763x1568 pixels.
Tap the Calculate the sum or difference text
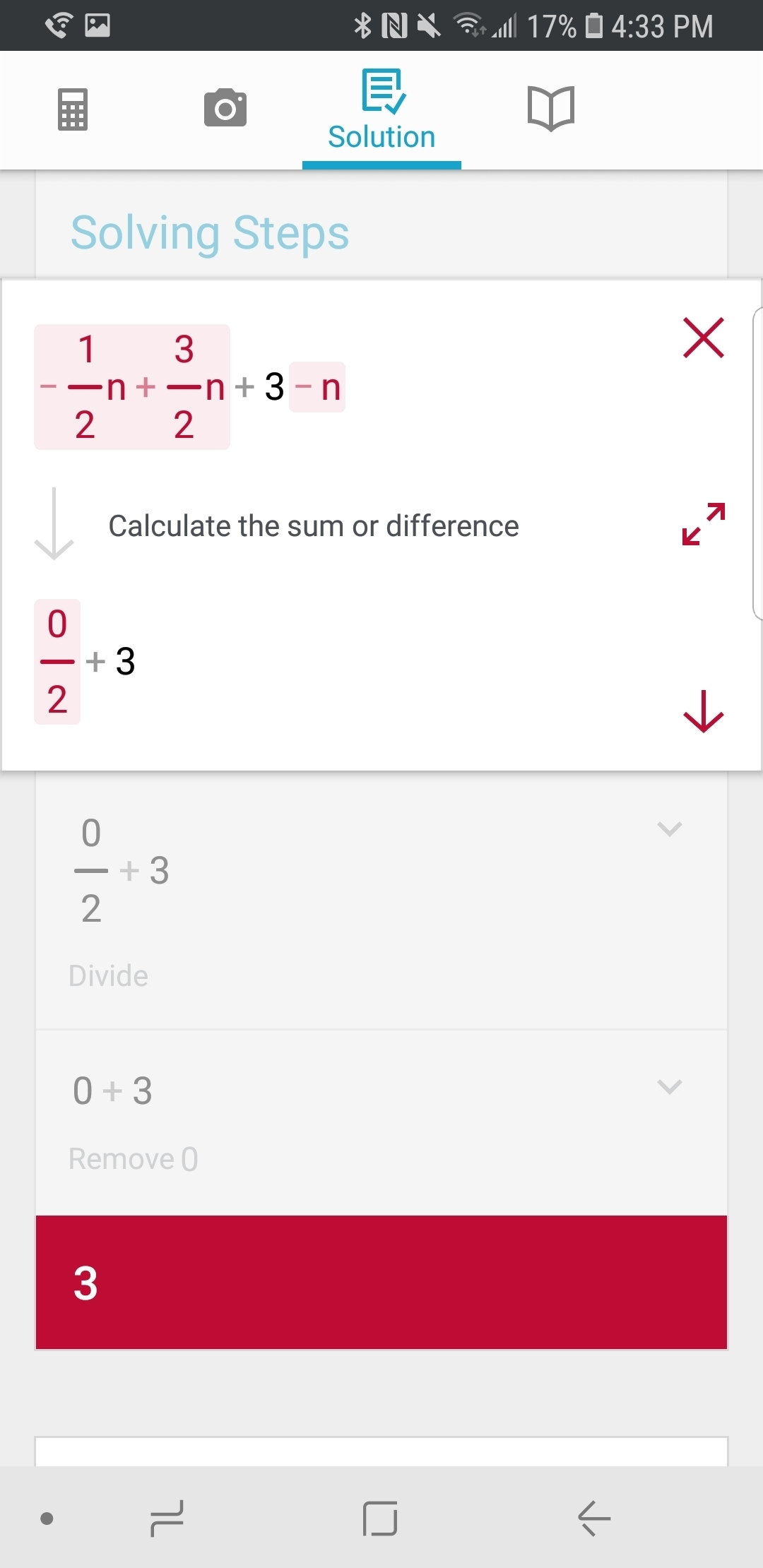click(314, 526)
